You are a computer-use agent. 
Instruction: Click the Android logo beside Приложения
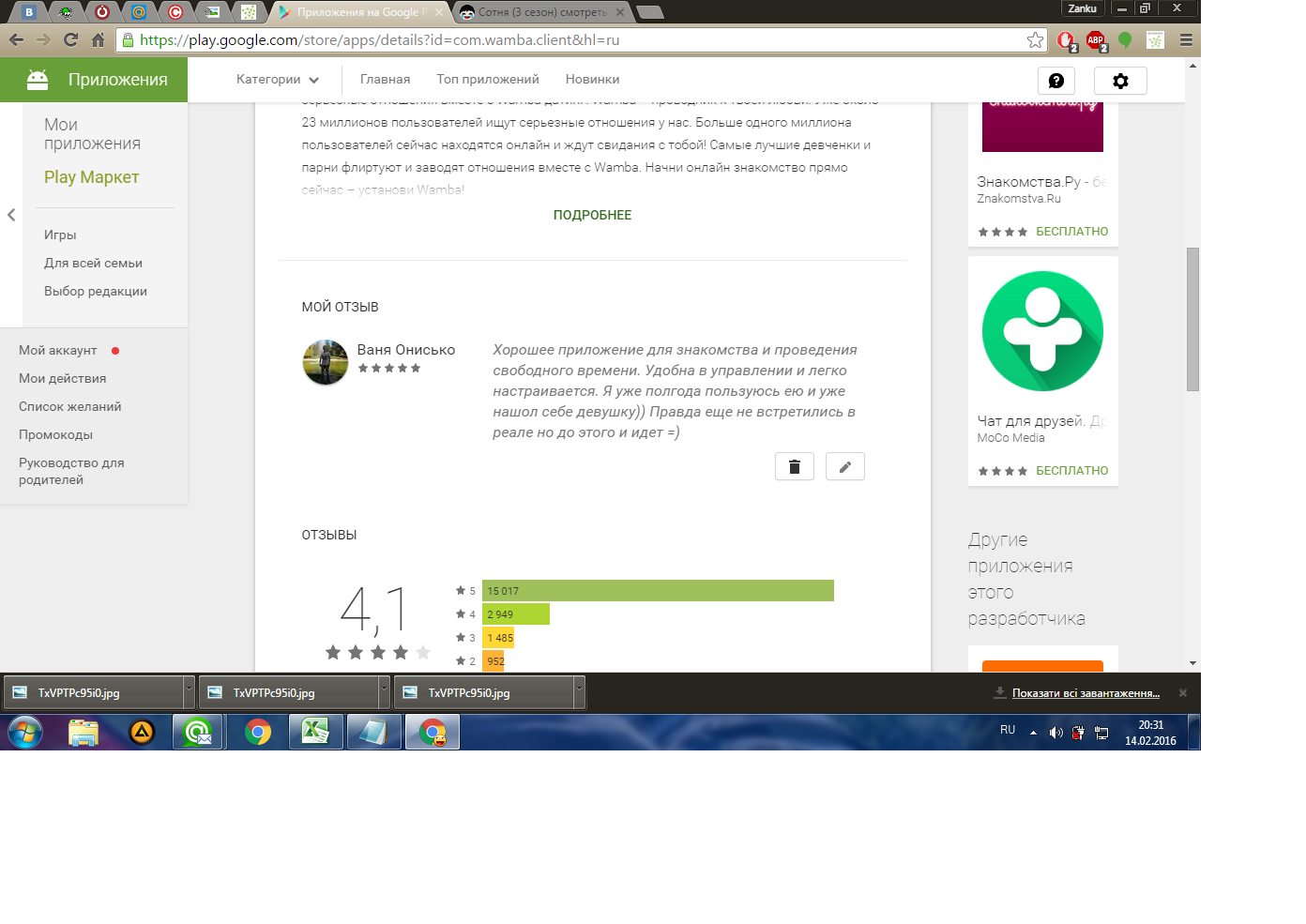click(x=38, y=80)
